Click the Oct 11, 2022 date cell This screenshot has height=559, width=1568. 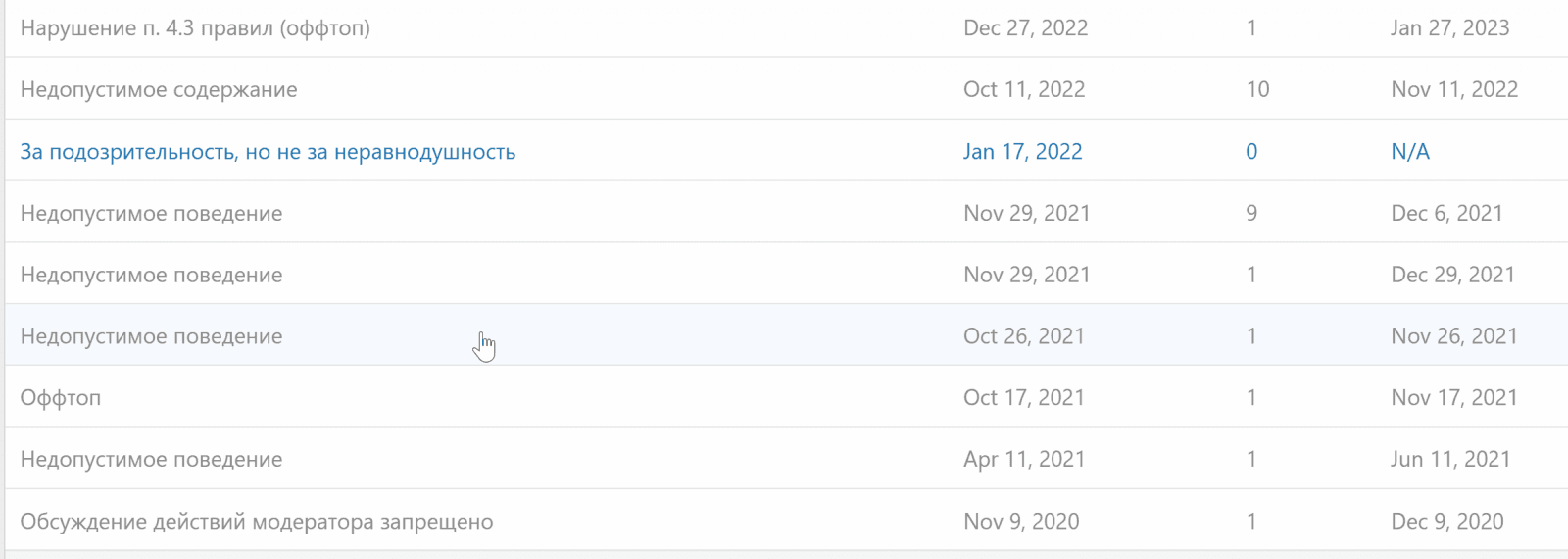pos(1024,90)
